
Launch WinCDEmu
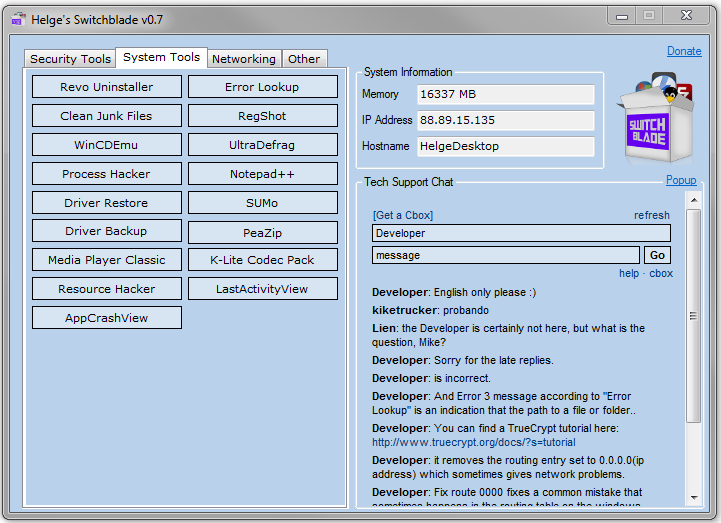coord(107,145)
